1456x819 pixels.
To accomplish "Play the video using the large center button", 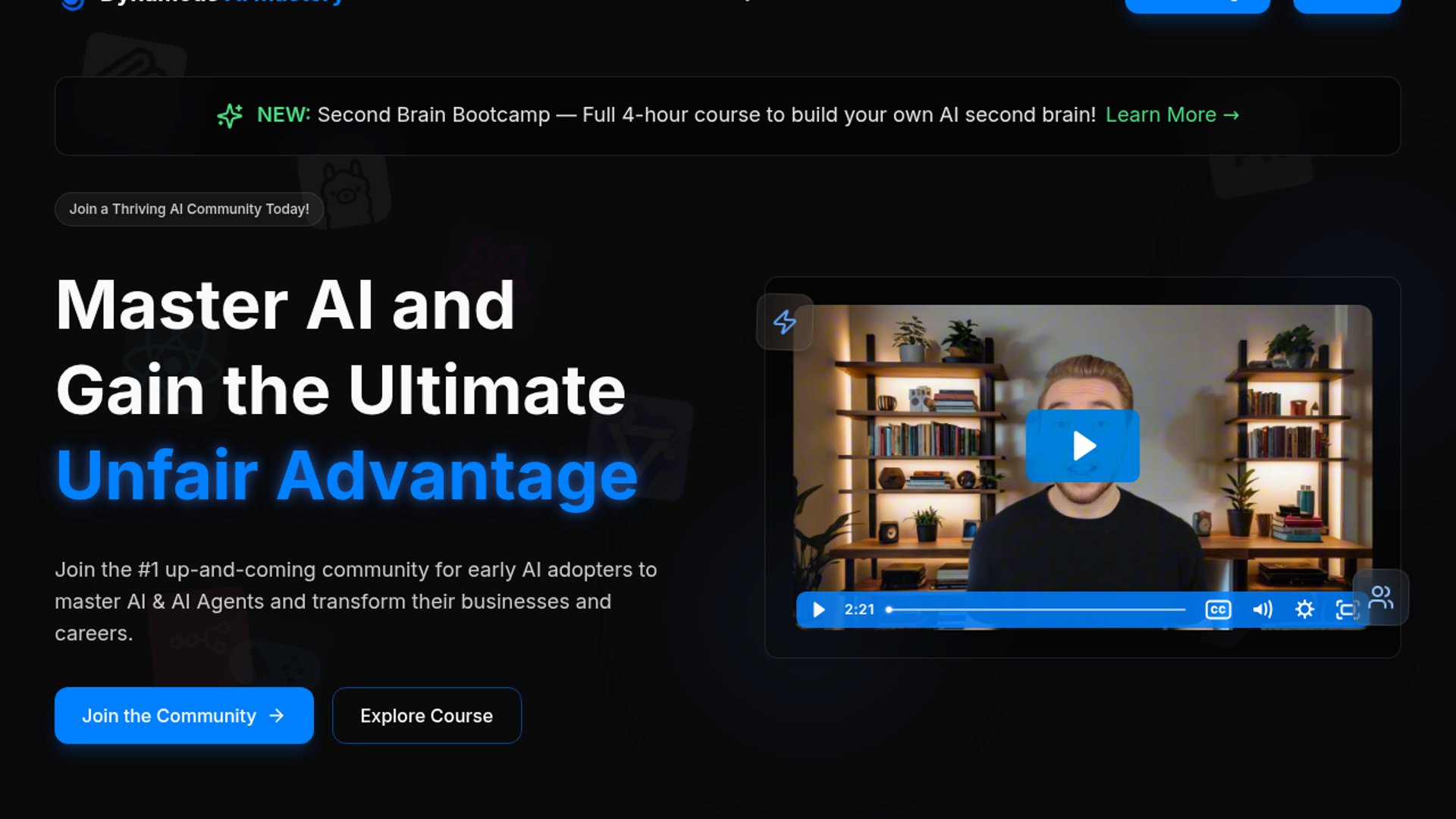I will pos(1082,446).
